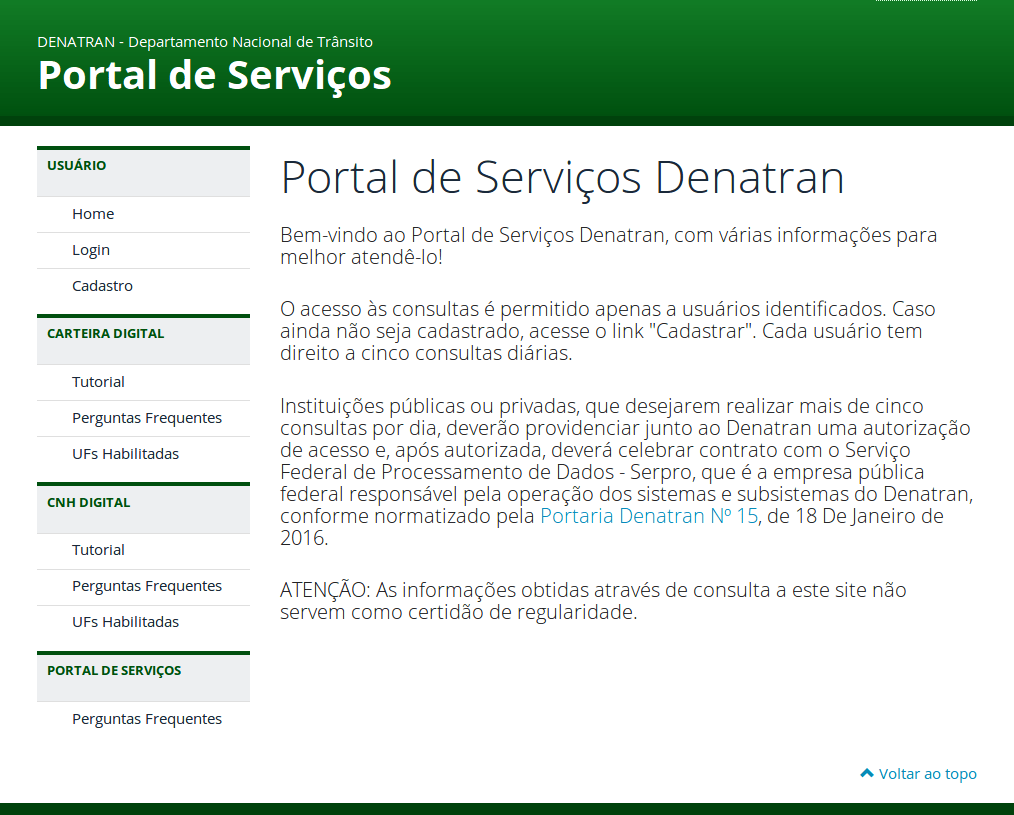Screen dimensions: 1014x815
Task: Follow the Portaria Denatran Nº 15 link
Action: [649, 516]
